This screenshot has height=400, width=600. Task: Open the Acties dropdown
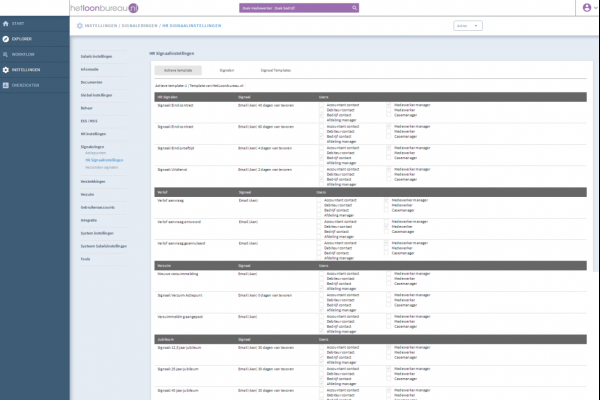pyautogui.click(x=466, y=25)
